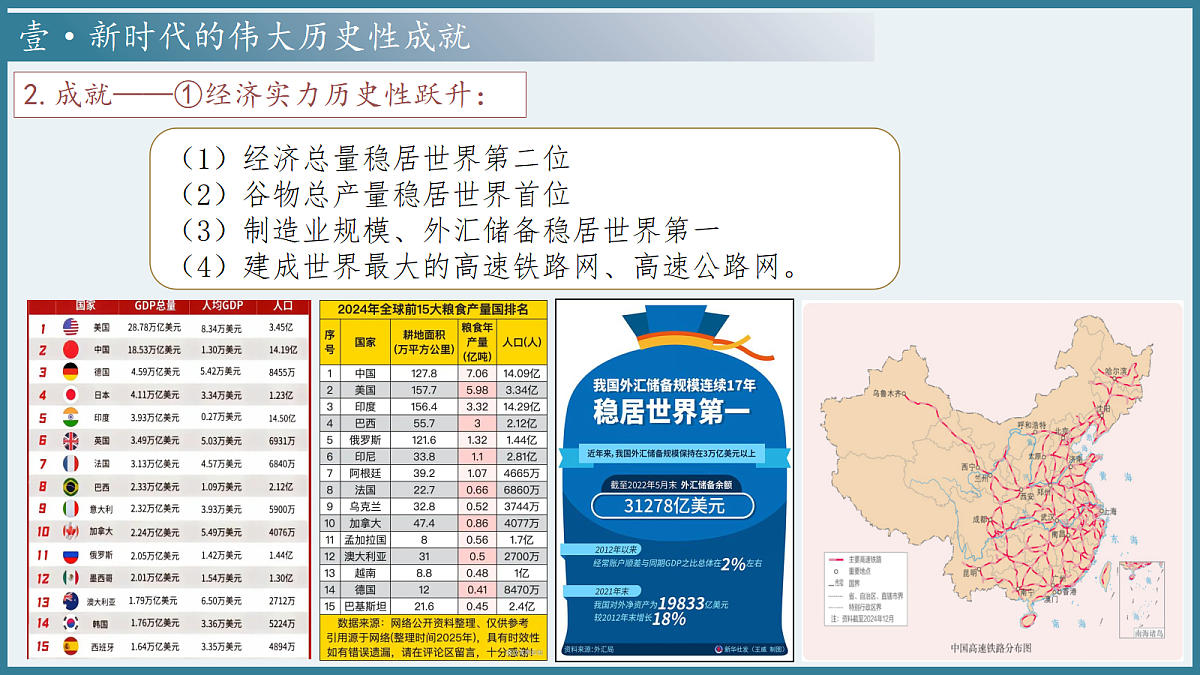Select the slide title 壹·新时代的伟大历史性成就
The width and height of the screenshot is (1200, 675).
(x=245, y=37)
